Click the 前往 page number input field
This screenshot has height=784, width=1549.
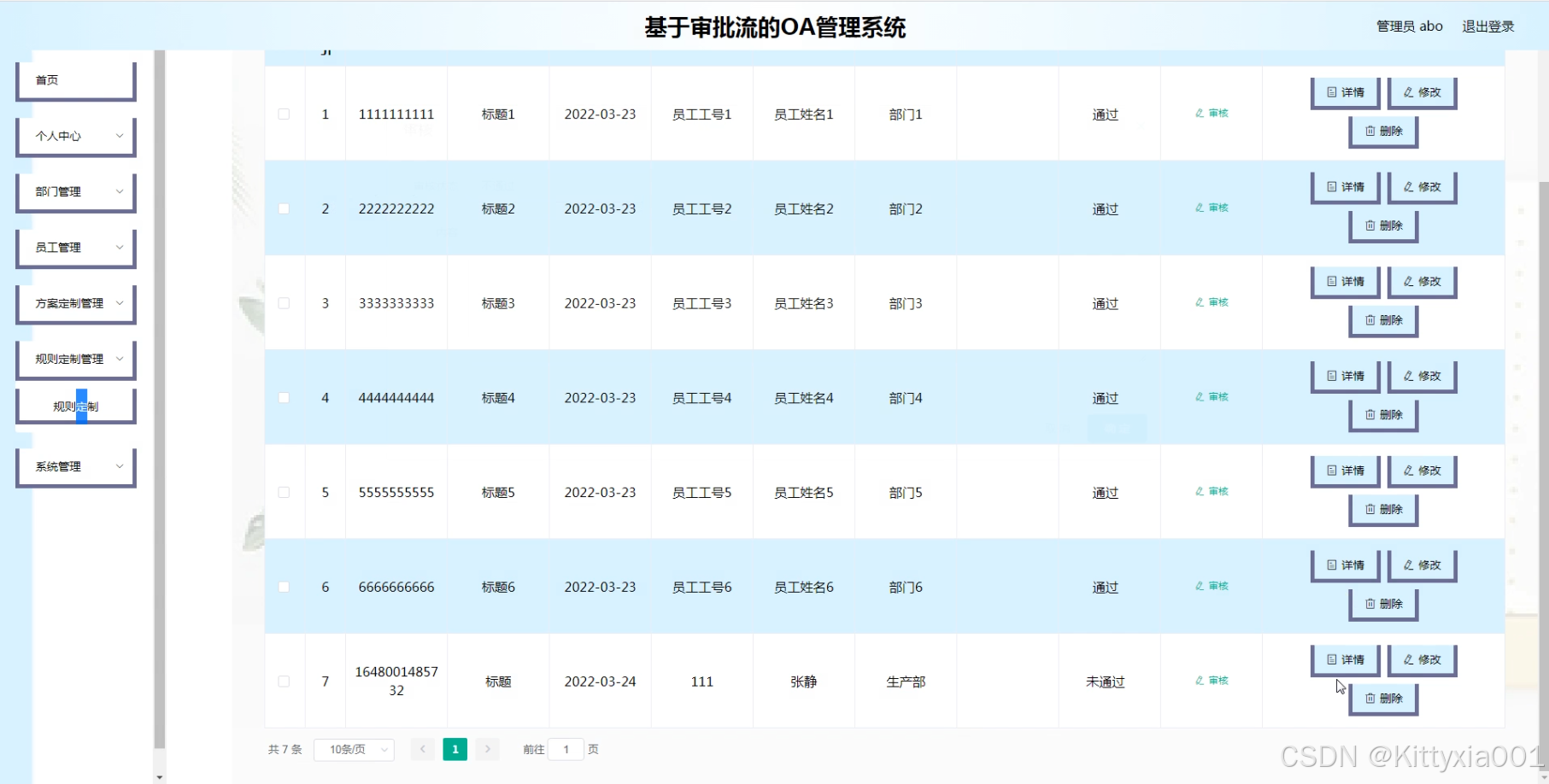[x=566, y=750]
